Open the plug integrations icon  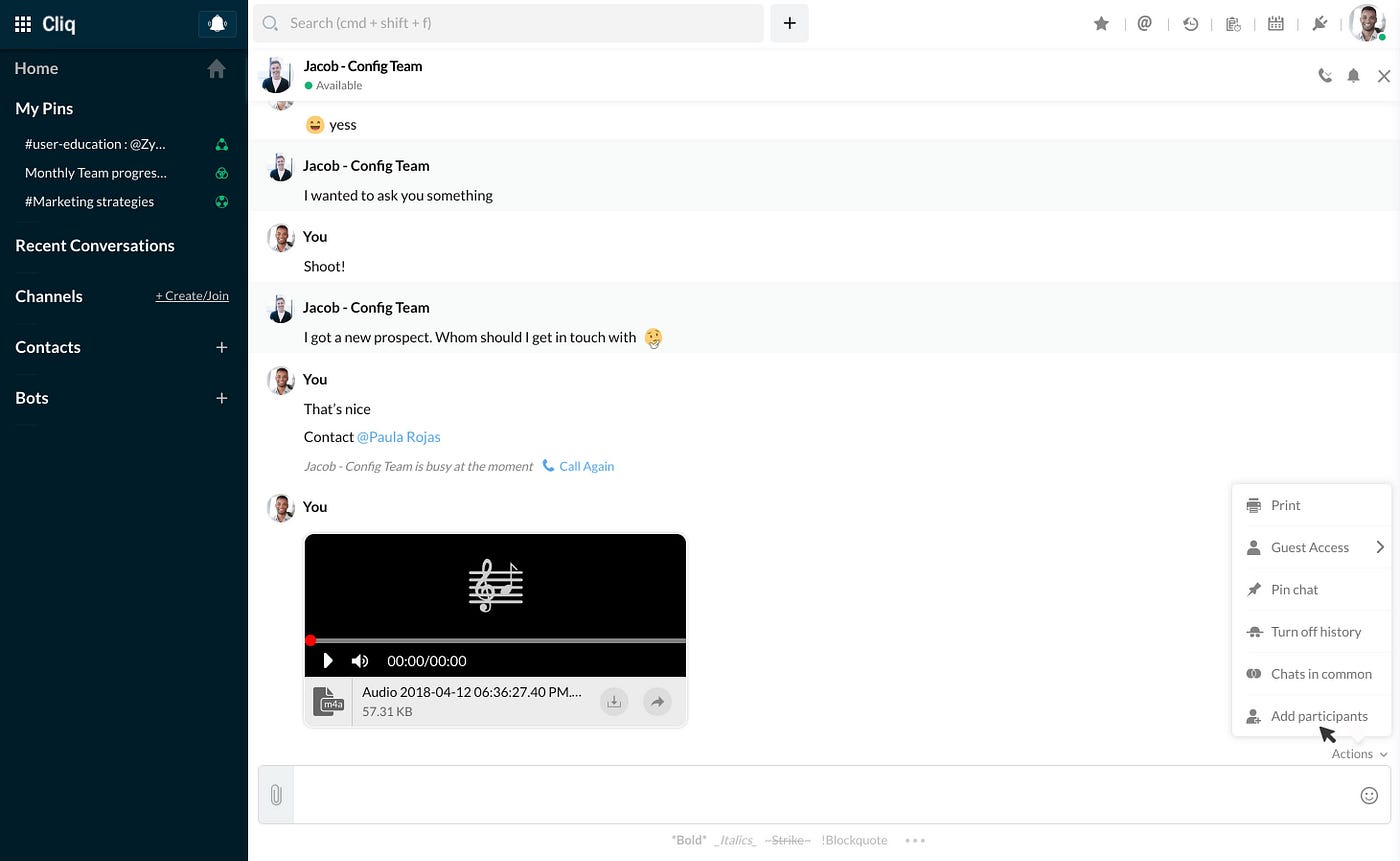pyautogui.click(x=1319, y=23)
